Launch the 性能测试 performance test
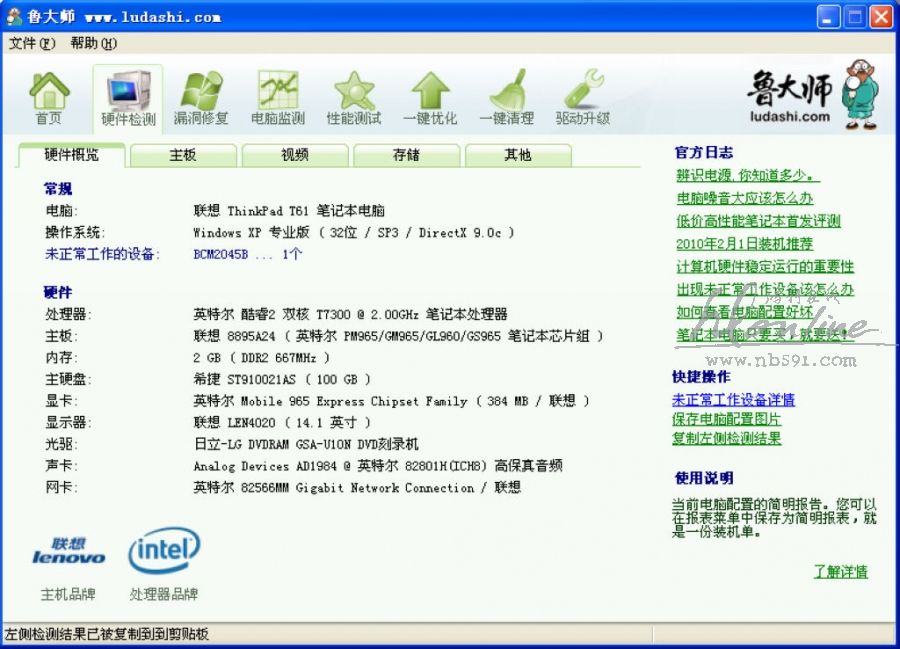This screenshot has width=900, height=649. pos(354,98)
